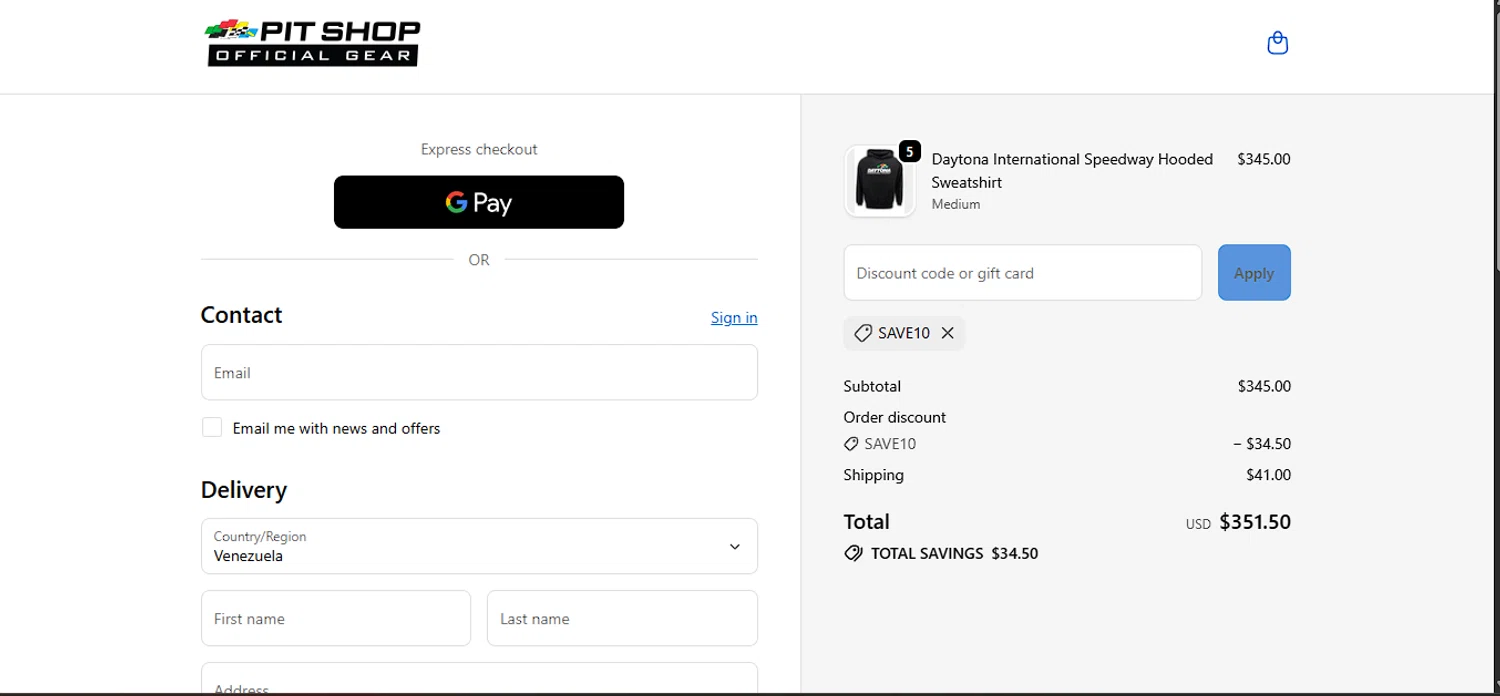The image size is (1500, 696).
Task: Click the $351.50 total amount
Action: (x=1255, y=521)
